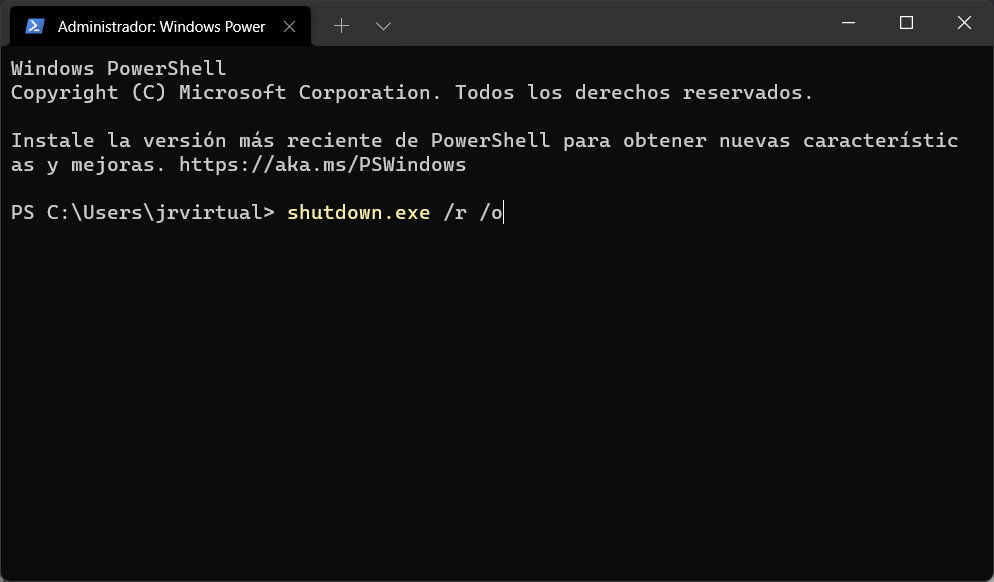
Task: Minimize the terminal window
Action: point(848,23)
